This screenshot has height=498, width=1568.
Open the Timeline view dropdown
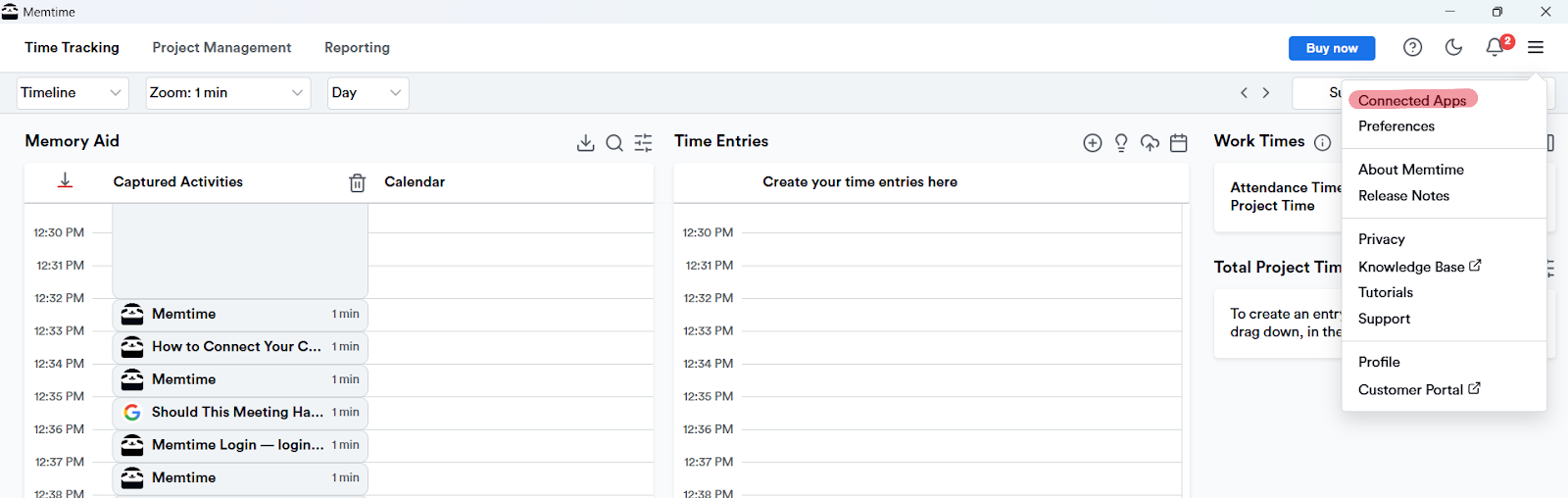tap(73, 93)
